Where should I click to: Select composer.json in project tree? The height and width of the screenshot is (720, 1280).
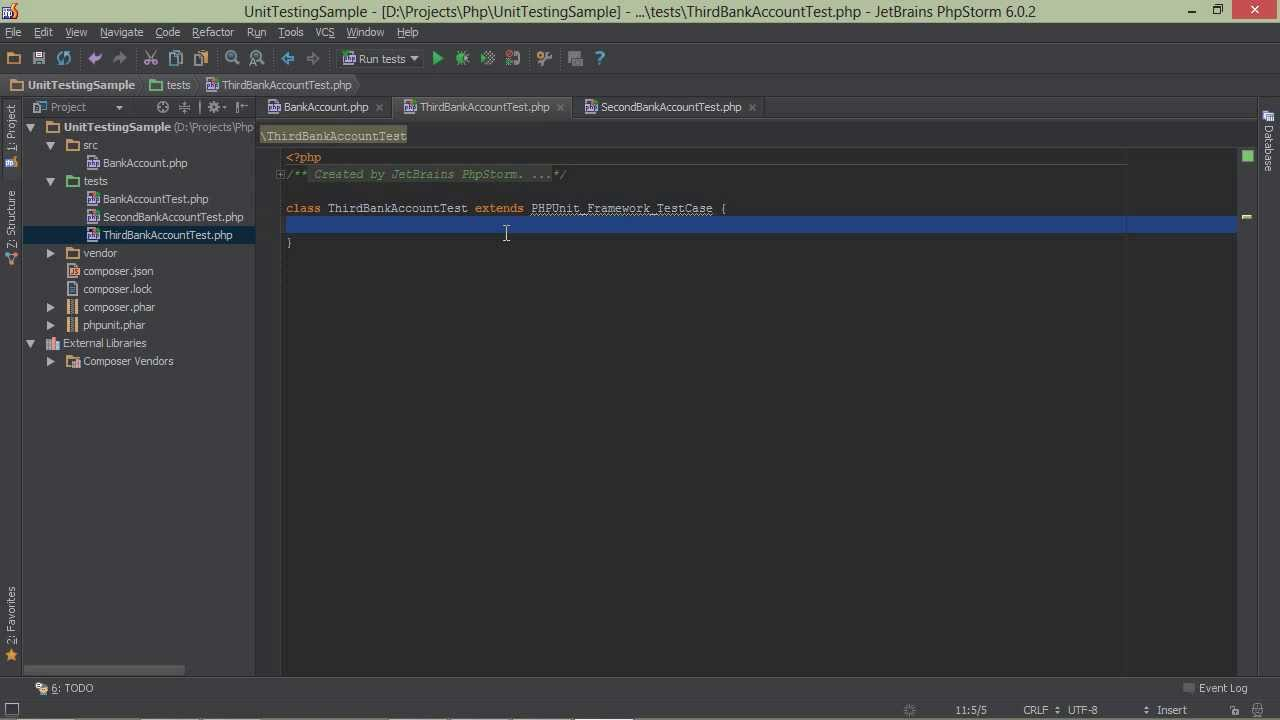point(118,271)
